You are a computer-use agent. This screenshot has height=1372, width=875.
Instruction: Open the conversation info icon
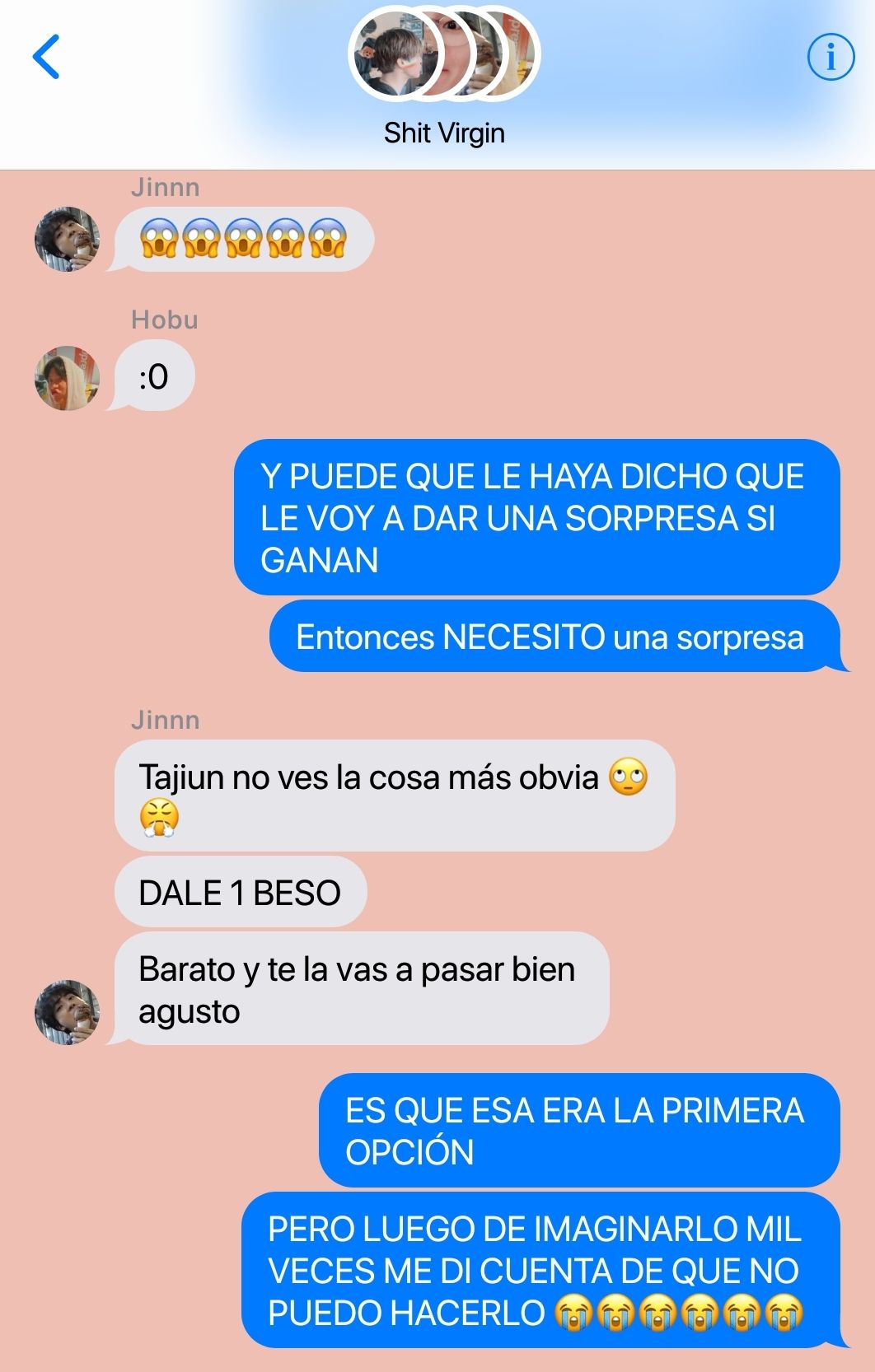click(830, 57)
